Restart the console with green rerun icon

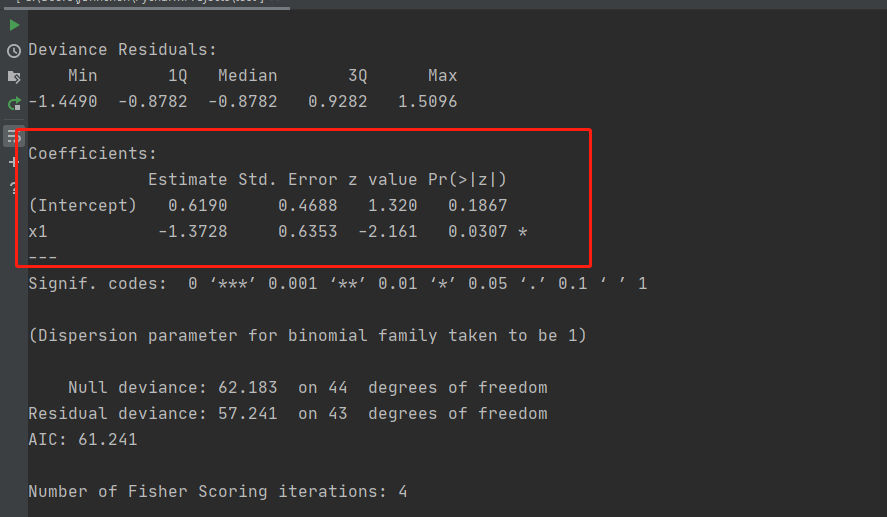point(14,104)
